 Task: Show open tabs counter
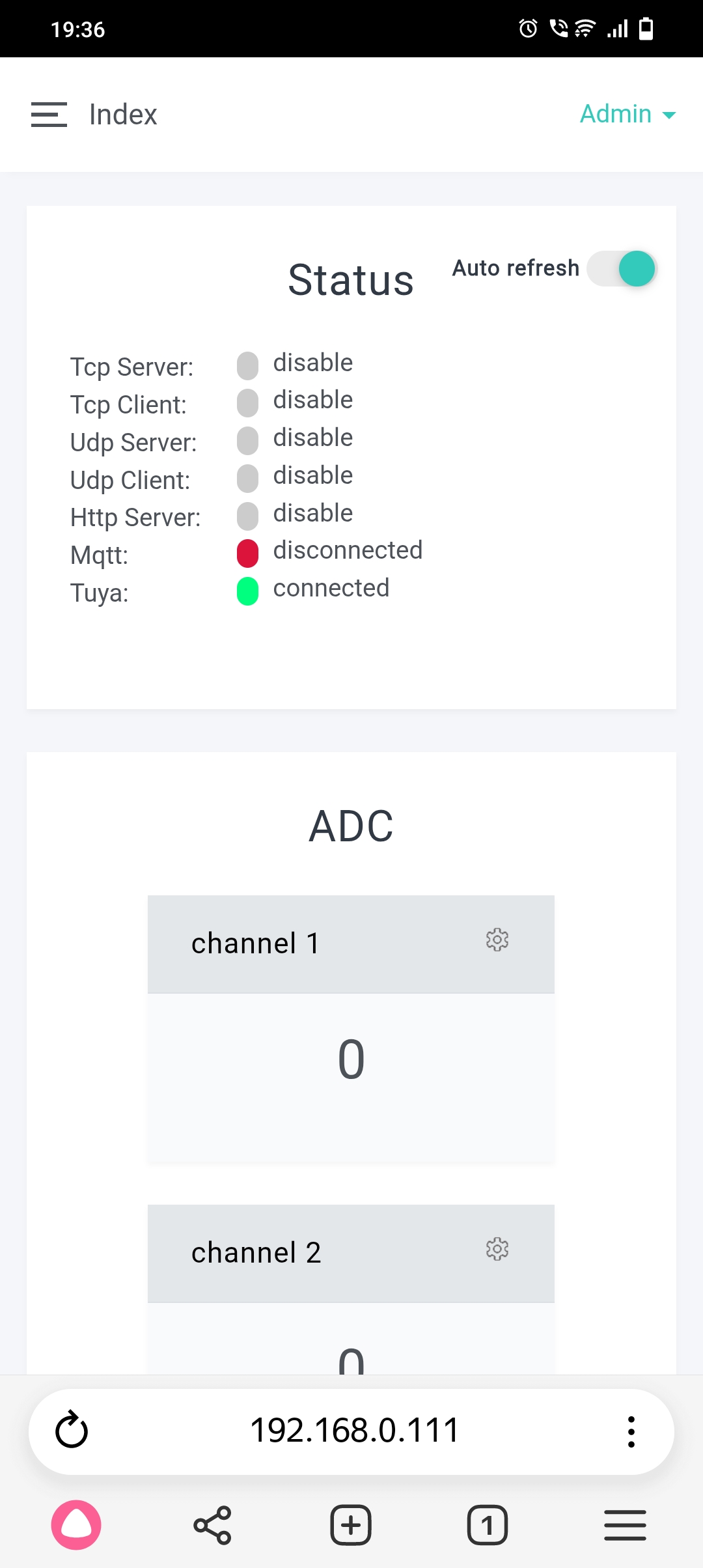pos(488,1525)
